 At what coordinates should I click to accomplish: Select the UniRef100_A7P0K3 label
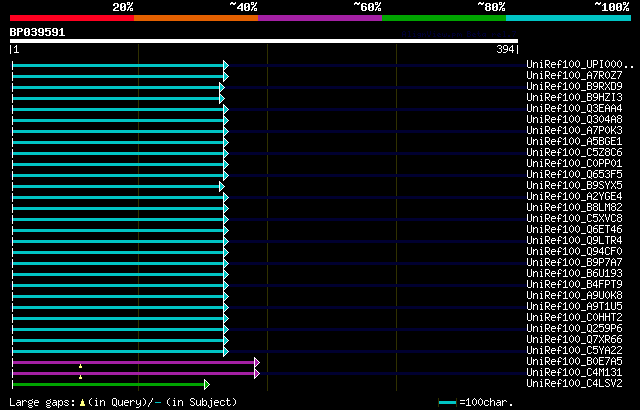(574, 131)
